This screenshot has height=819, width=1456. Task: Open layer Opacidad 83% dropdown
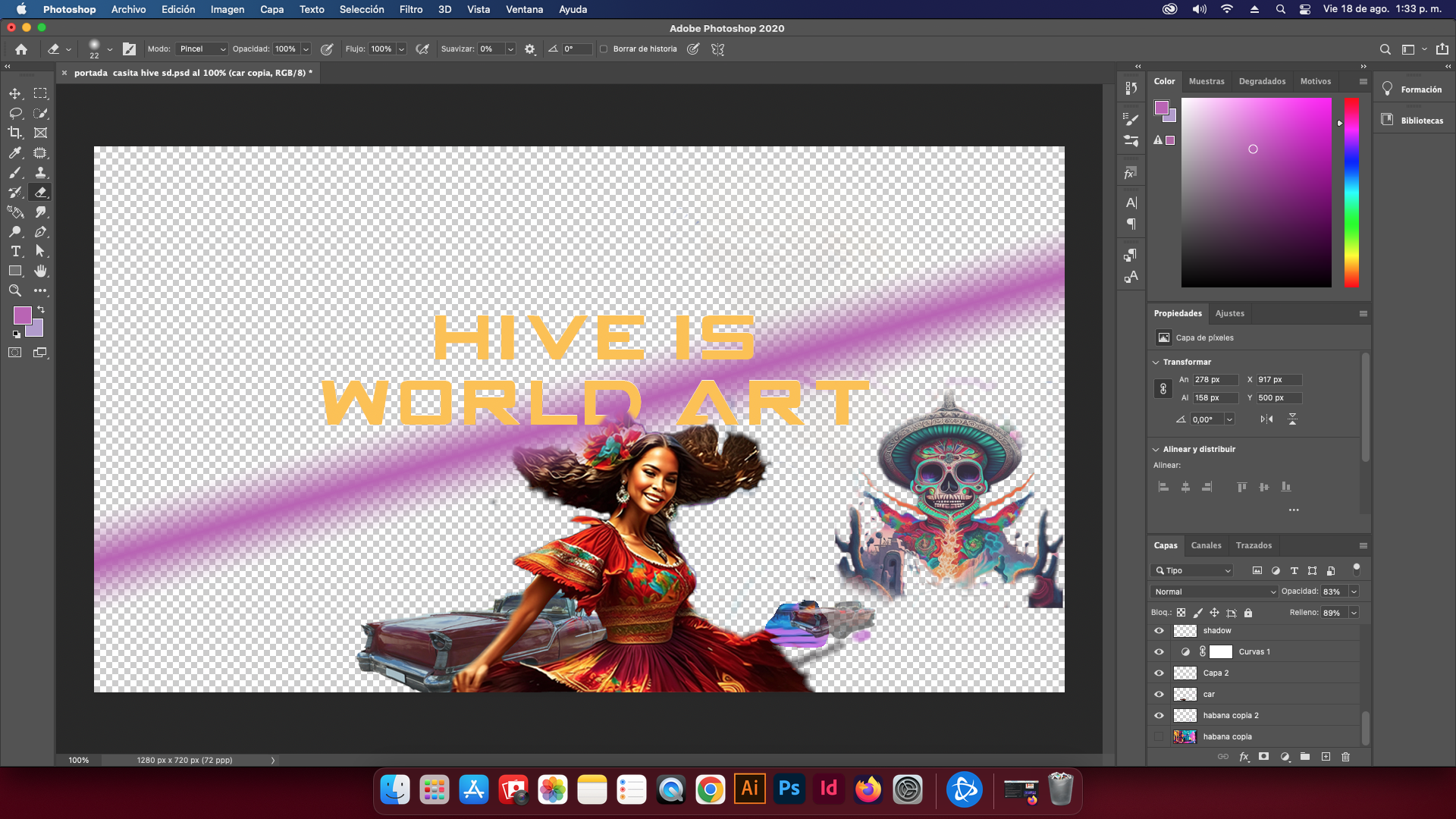pos(1354,591)
